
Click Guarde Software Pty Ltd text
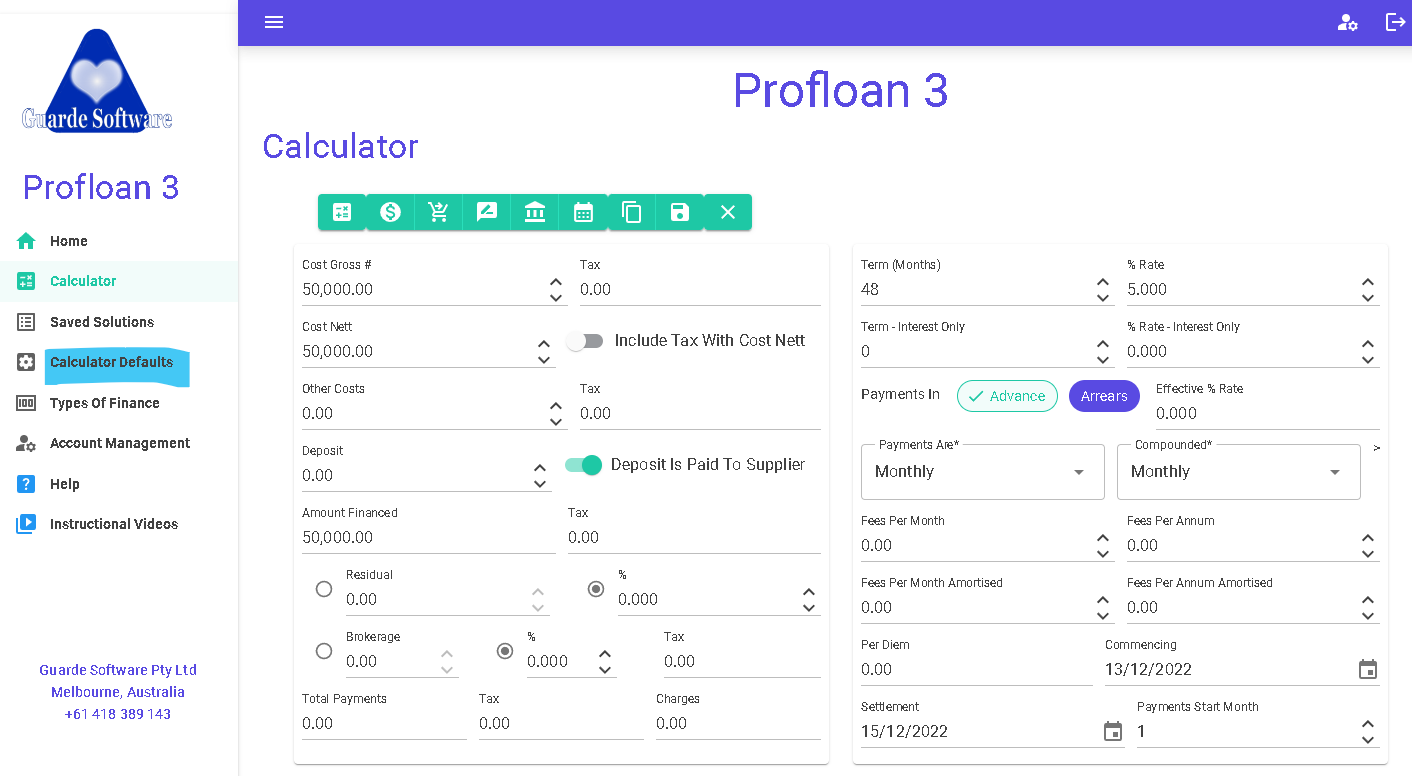118,671
